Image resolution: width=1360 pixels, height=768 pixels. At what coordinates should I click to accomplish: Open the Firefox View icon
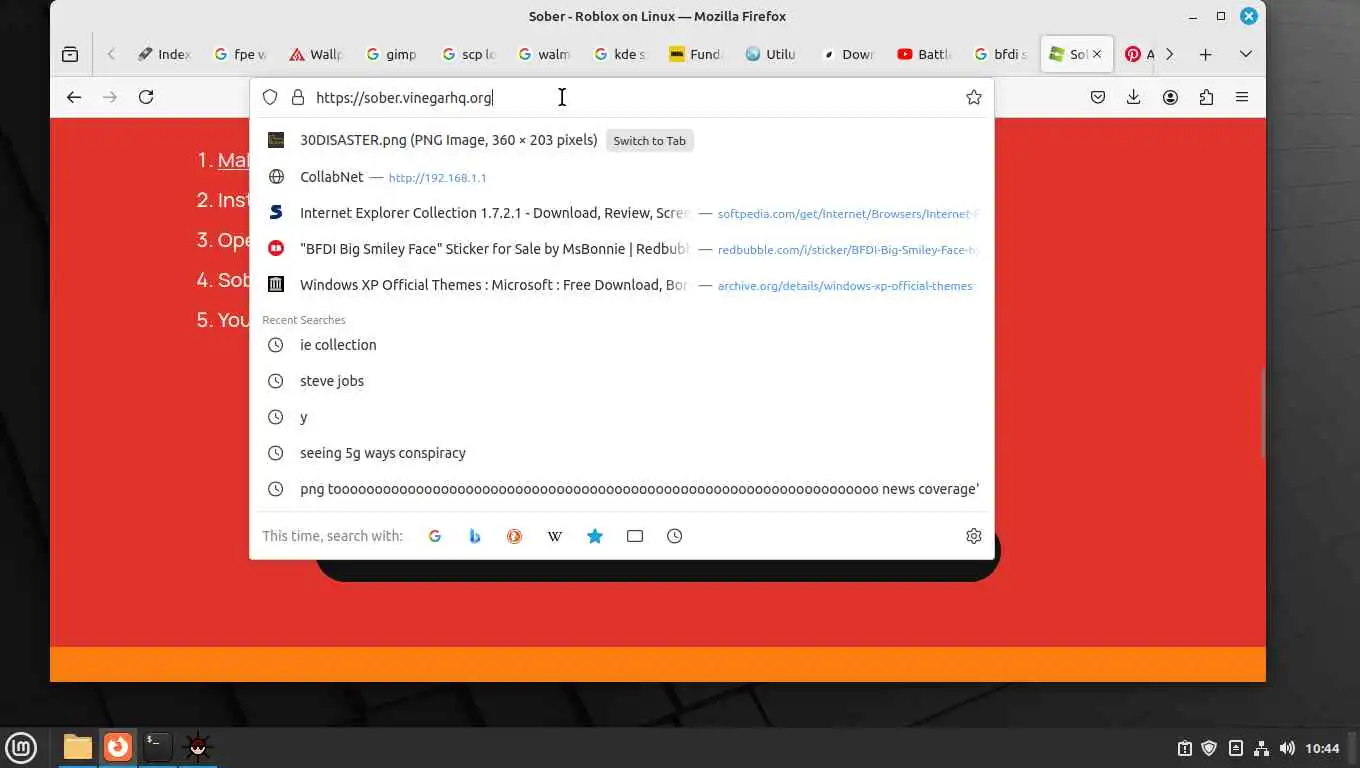point(70,55)
